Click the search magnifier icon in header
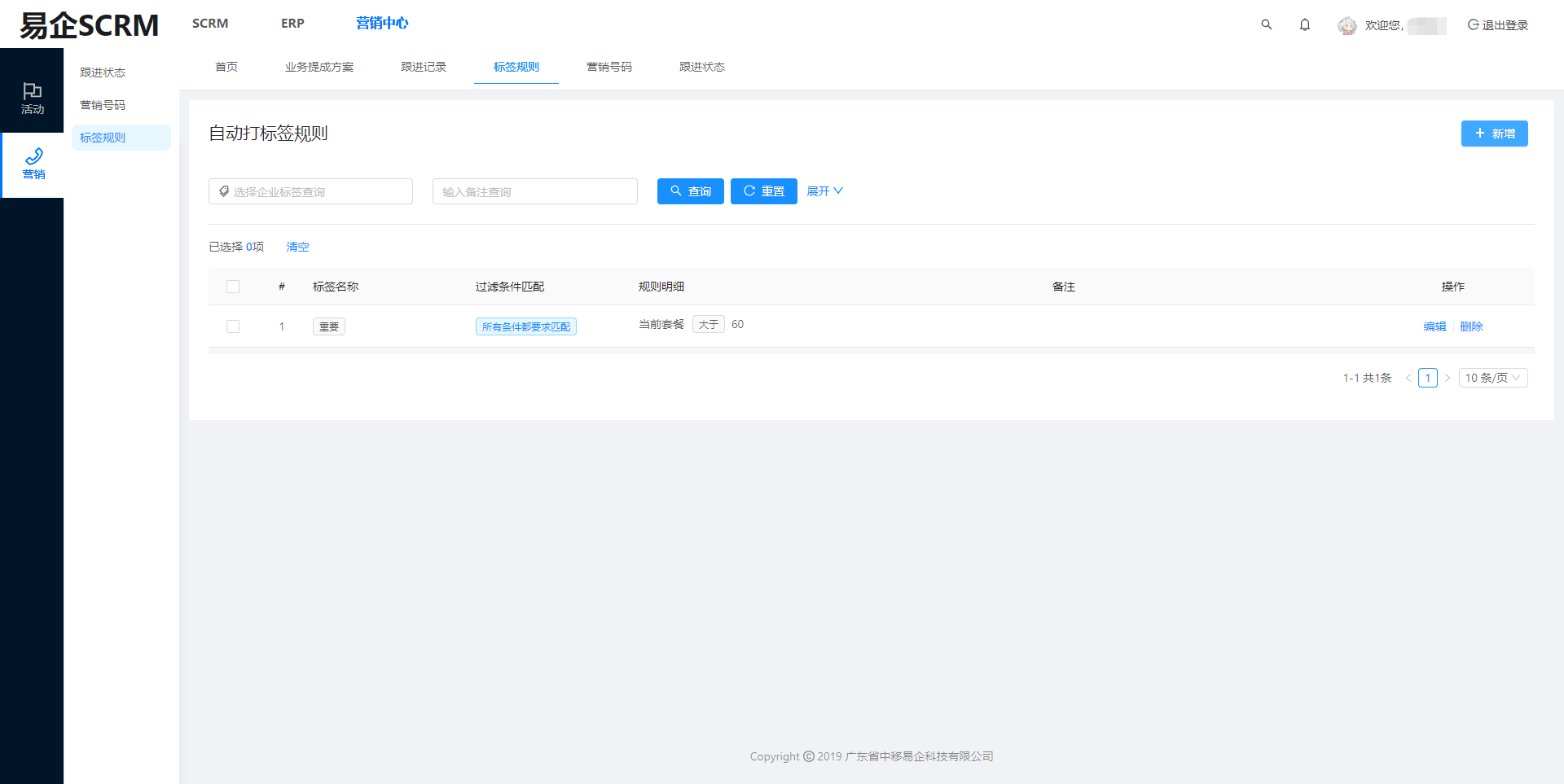This screenshot has width=1564, height=784. [x=1267, y=24]
